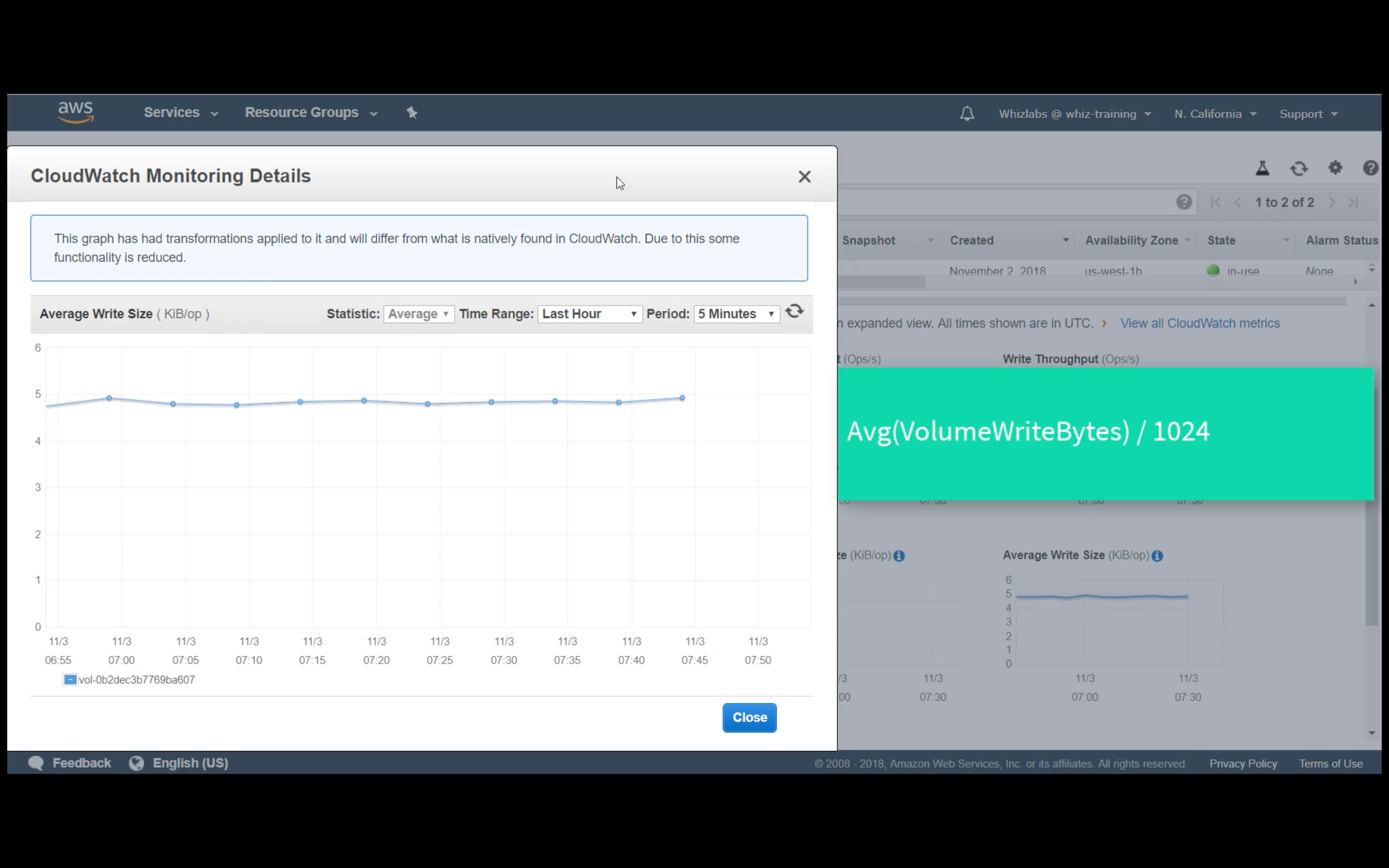Click the blue Close button

(x=749, y=718)
